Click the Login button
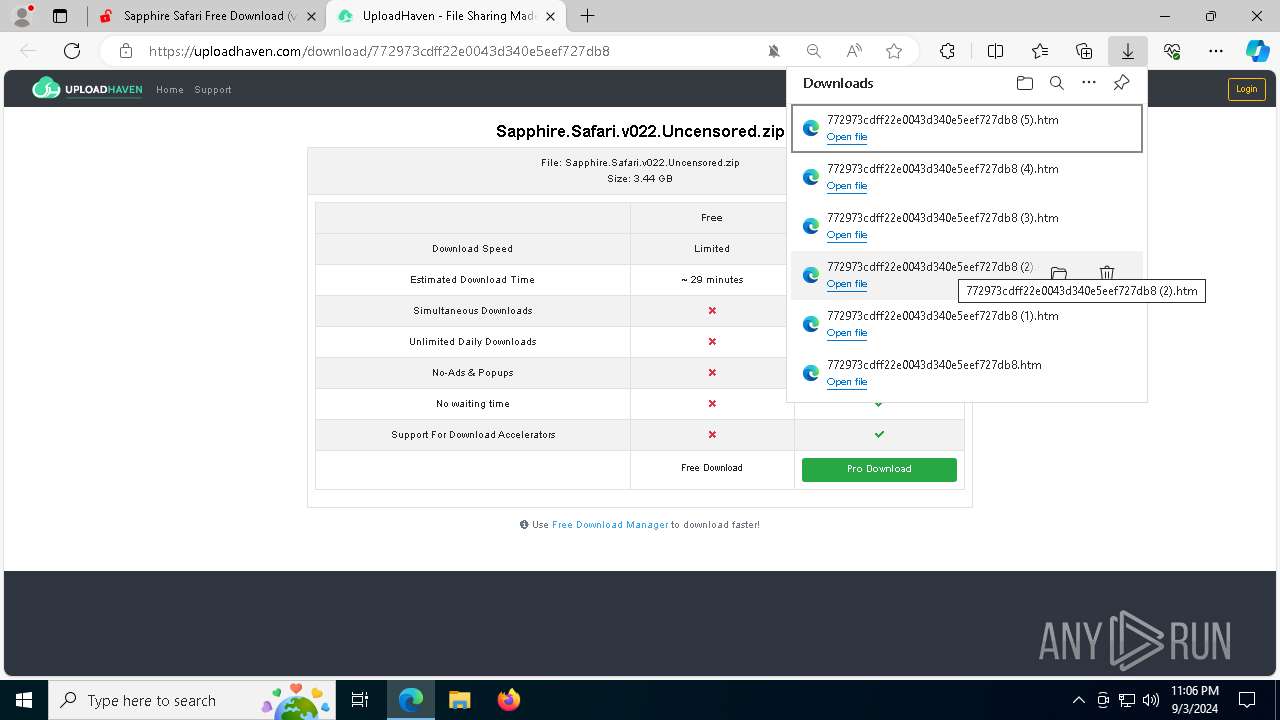The height and width of the screenshot is (720, 1280). (x=1246, y=89)
